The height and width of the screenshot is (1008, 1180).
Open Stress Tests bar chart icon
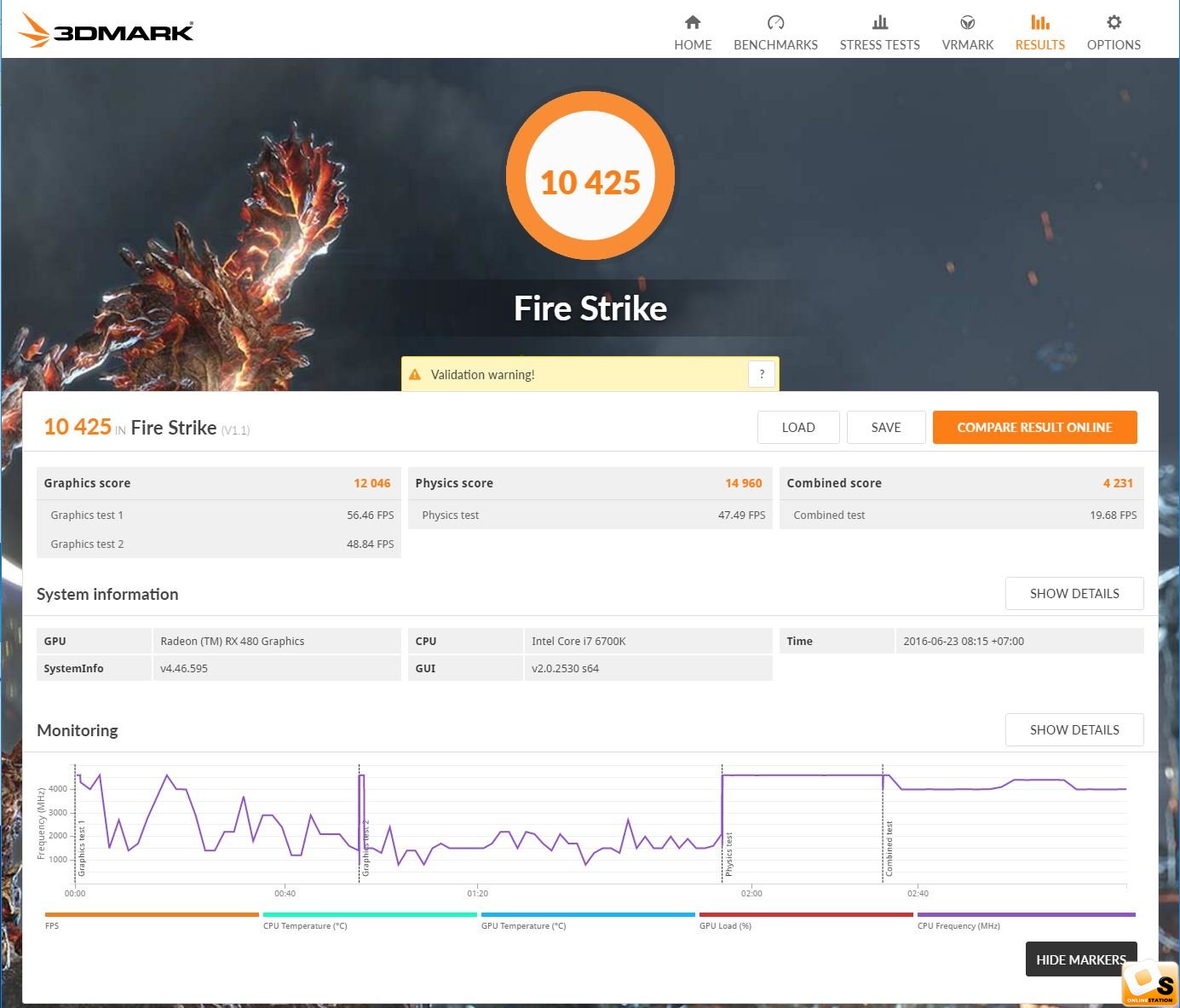point(880,22)
